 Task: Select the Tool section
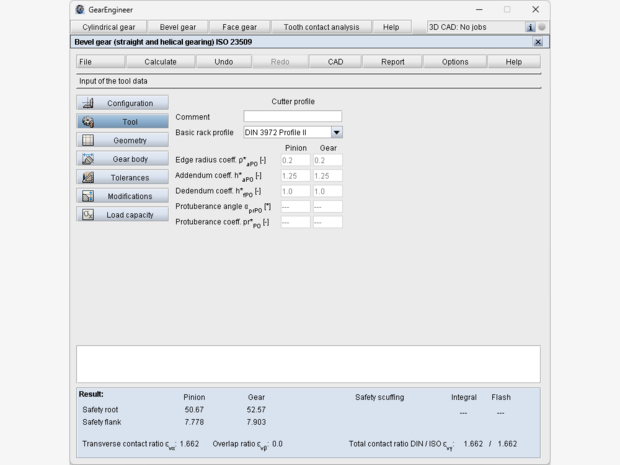(121, 122)
